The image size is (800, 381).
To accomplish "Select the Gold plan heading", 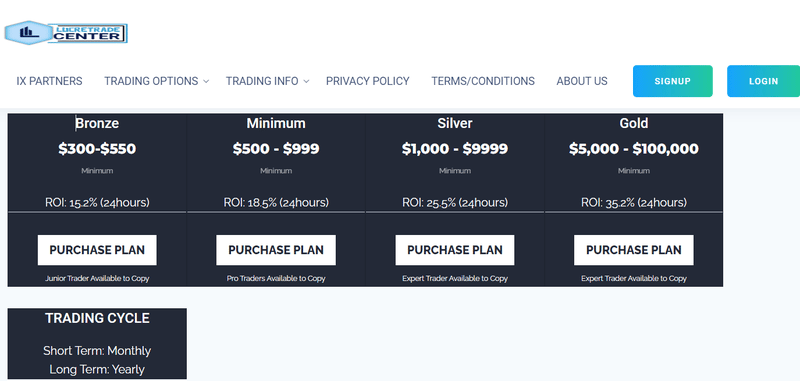I will pos(634,123).
